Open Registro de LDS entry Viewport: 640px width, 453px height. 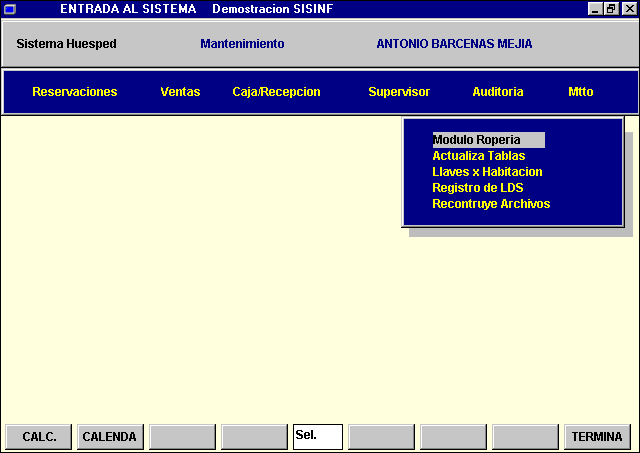tap(477, 188)
